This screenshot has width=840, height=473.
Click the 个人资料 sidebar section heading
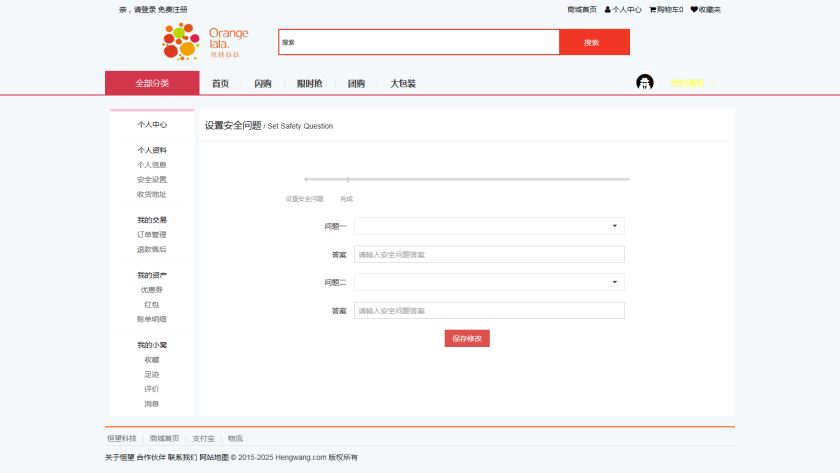click(152, 150)
